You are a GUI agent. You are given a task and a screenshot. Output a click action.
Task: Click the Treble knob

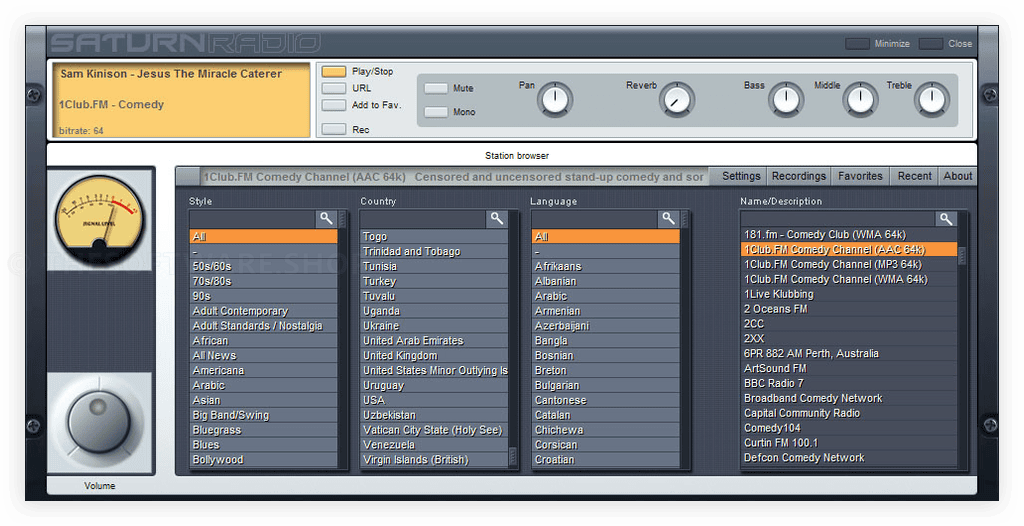click(x=932, y=100)
